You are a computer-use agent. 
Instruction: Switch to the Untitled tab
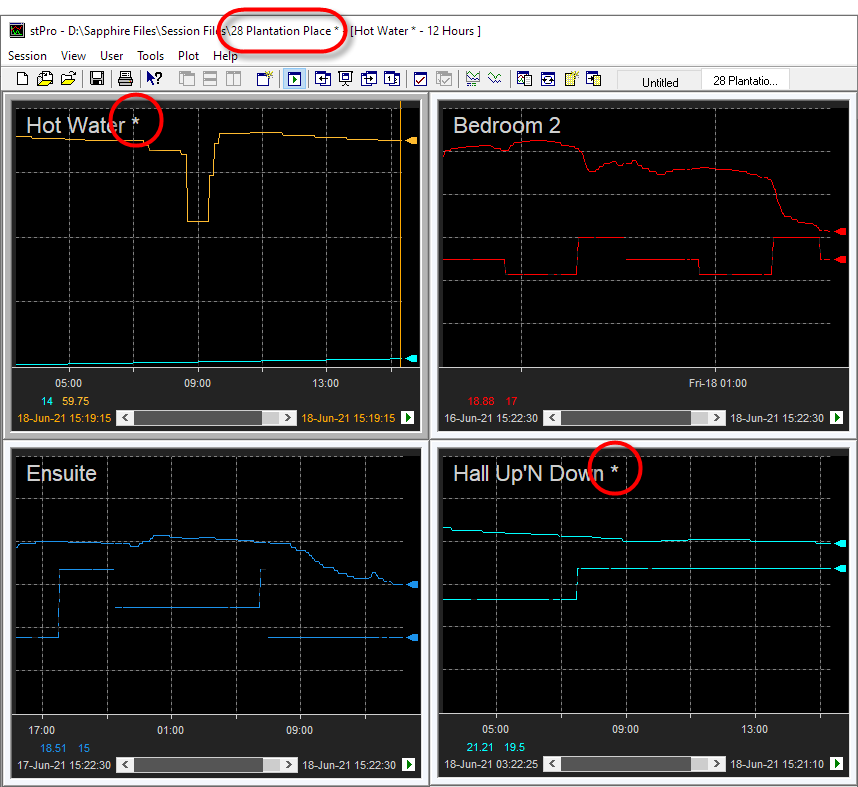click(660, 82)
